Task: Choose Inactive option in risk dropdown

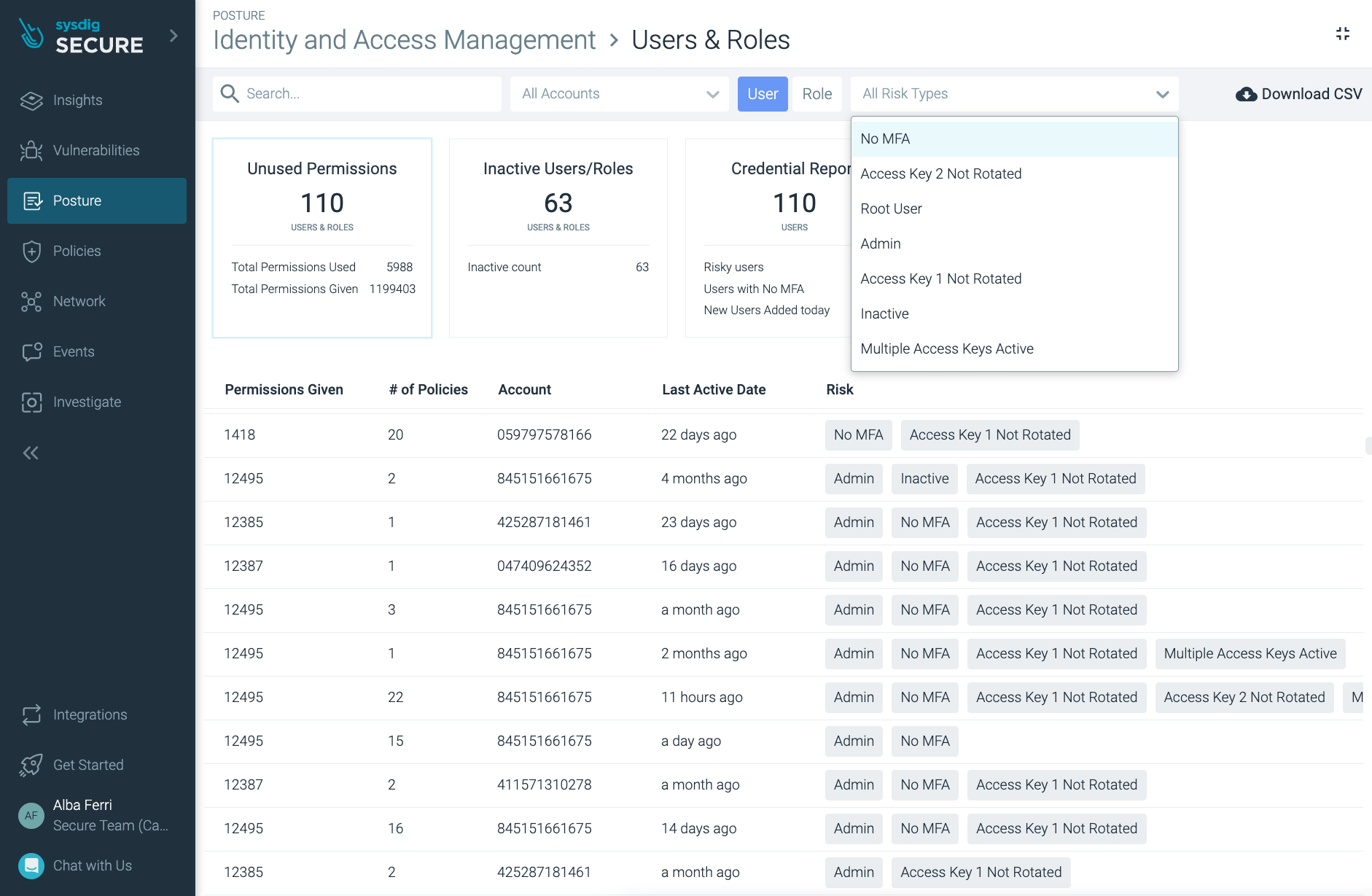Action: (1015, 313)
